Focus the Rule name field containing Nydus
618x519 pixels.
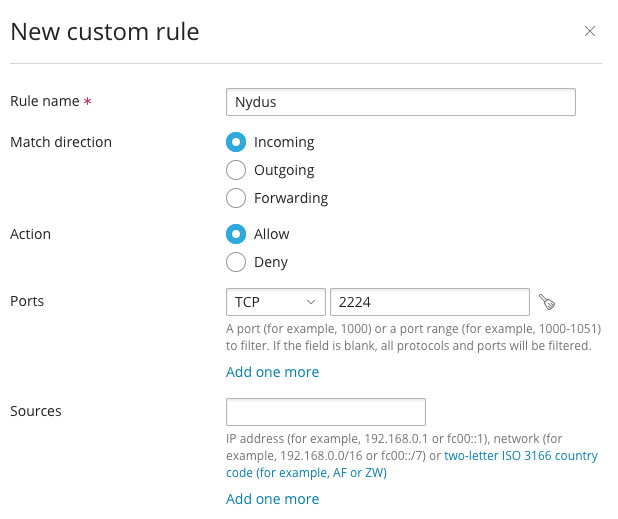(401, 102)
